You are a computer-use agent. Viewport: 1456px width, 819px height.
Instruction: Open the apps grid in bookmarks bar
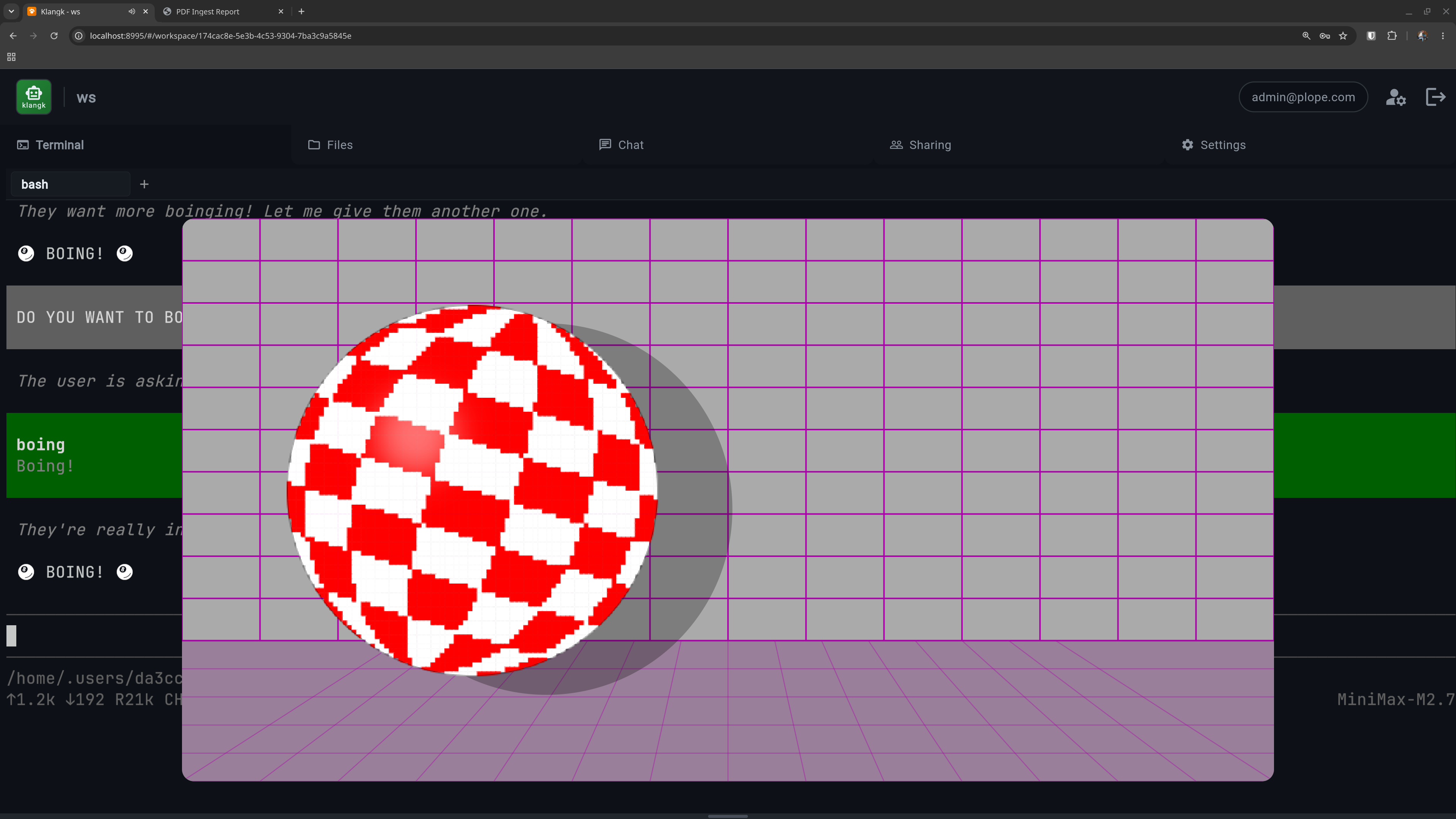pos(11,57)
